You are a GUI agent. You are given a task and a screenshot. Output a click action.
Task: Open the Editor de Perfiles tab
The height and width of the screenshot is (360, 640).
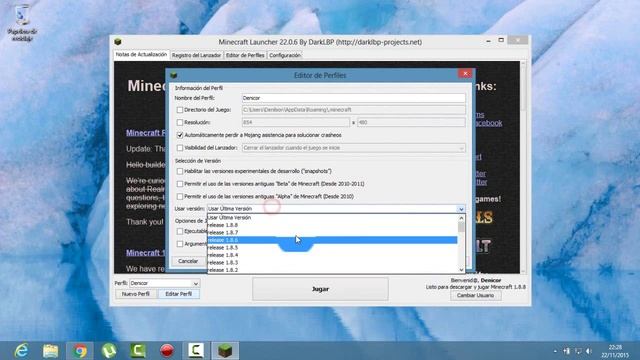pyautogui.click(x=245, y=55)
